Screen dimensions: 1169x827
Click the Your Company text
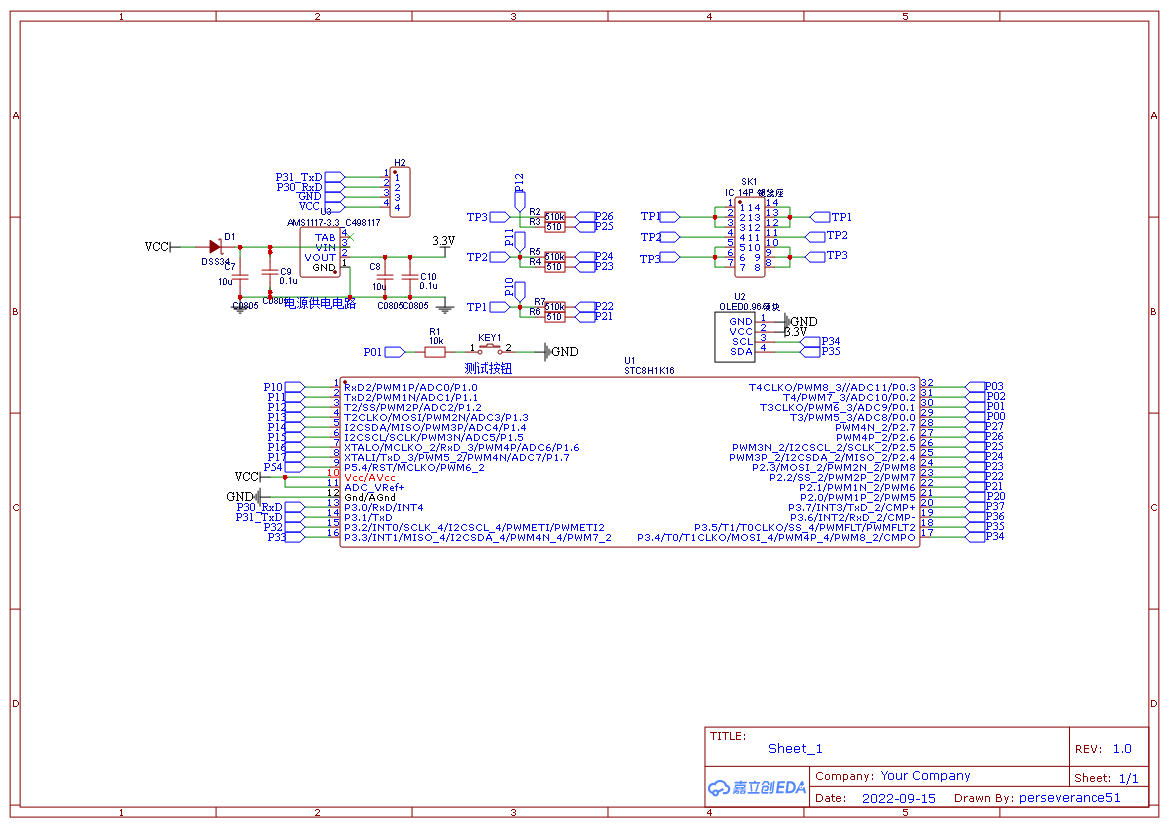tap(925, 776)
